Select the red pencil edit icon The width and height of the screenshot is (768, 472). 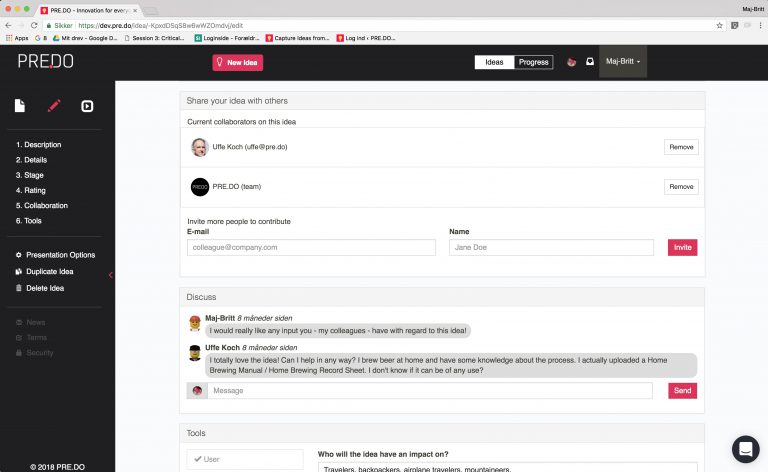[54, 106]
